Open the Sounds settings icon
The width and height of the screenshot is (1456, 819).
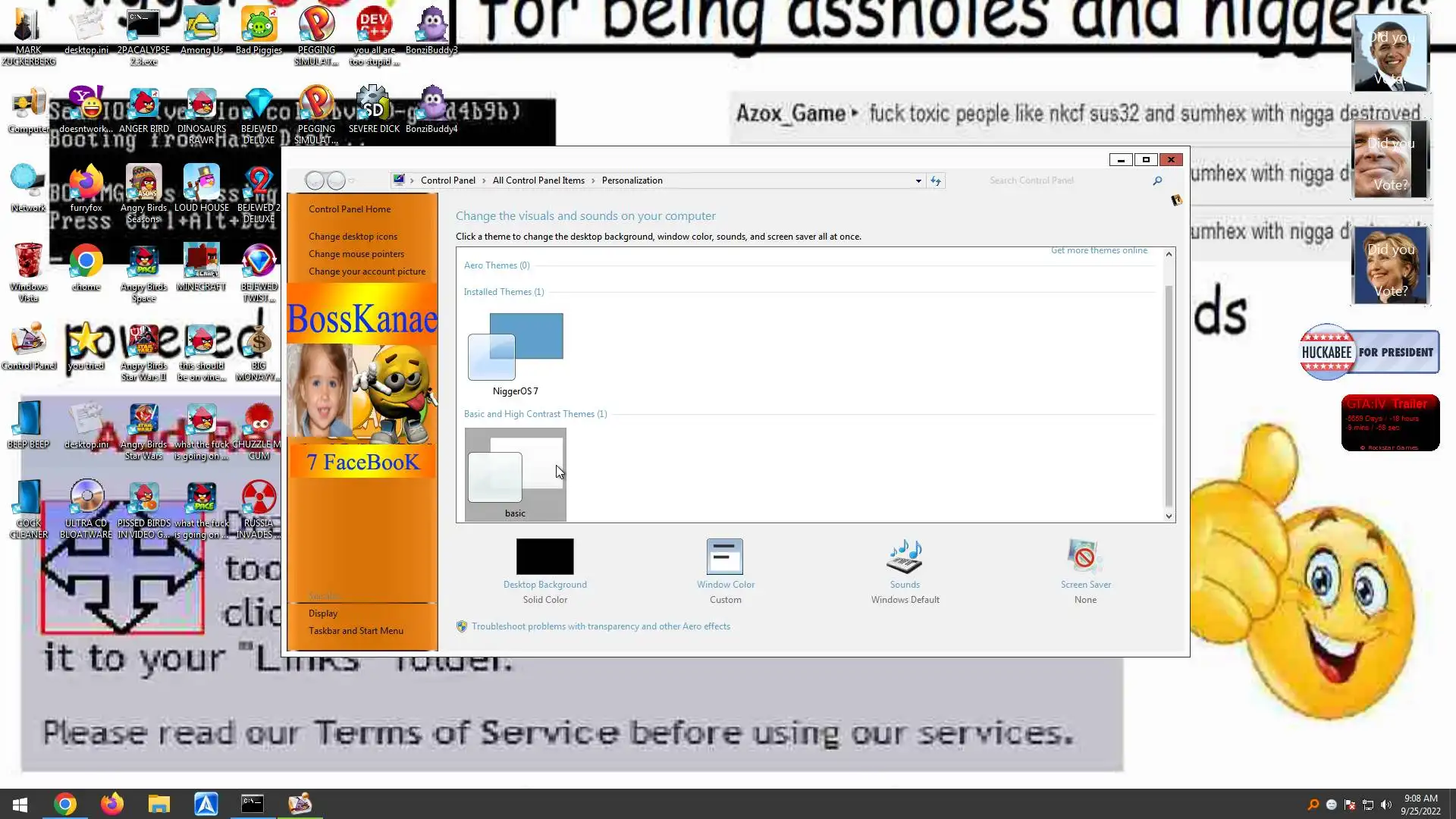pyautogui.click(x=904, y=557)
